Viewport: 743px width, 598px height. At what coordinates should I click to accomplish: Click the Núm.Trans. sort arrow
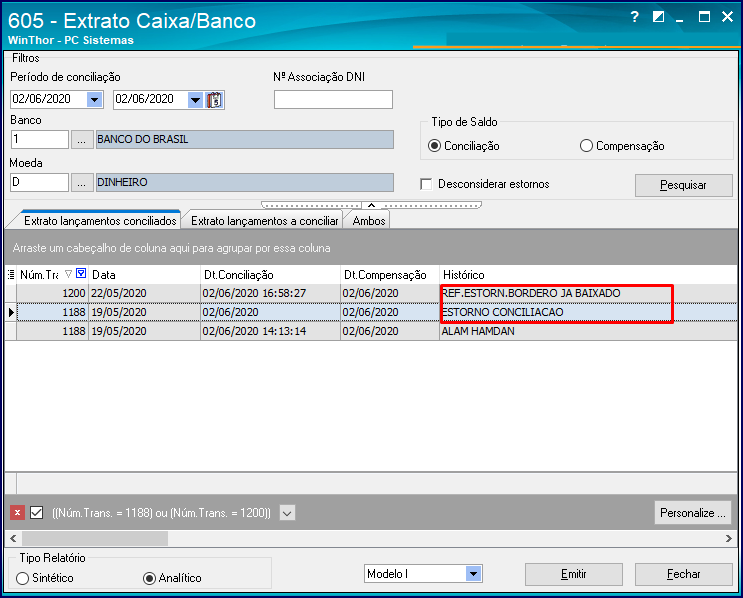click(68, 274)
